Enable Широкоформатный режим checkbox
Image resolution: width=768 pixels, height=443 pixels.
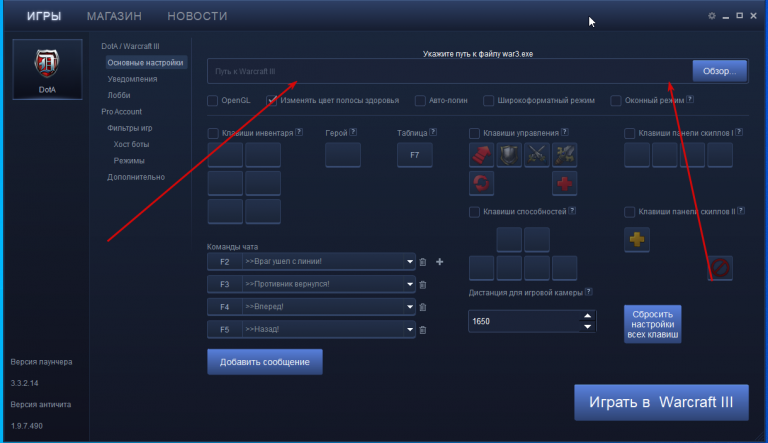[488, 100]
